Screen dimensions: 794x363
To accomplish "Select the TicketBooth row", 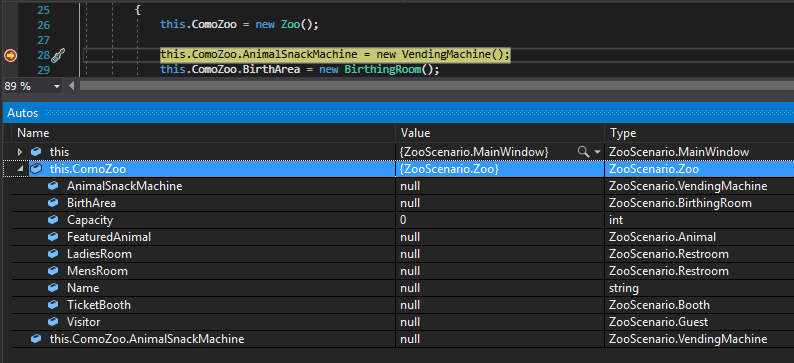I will tap(403, 305).
